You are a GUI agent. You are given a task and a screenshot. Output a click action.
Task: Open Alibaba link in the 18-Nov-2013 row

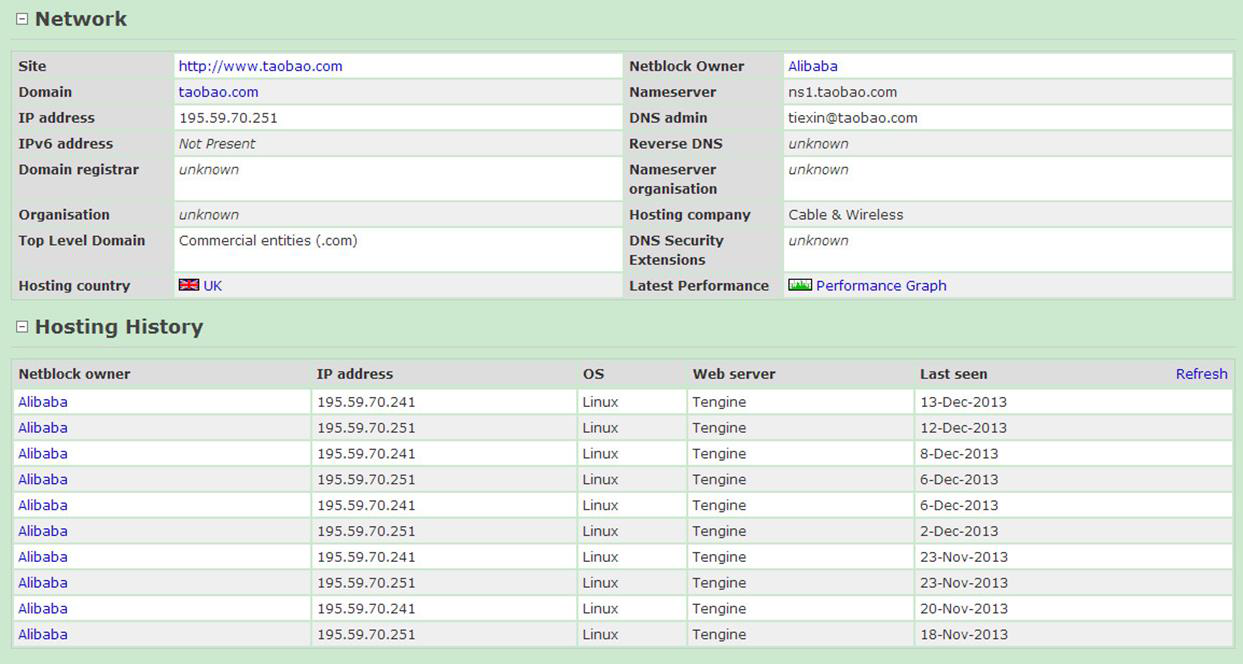coord(43,634)
